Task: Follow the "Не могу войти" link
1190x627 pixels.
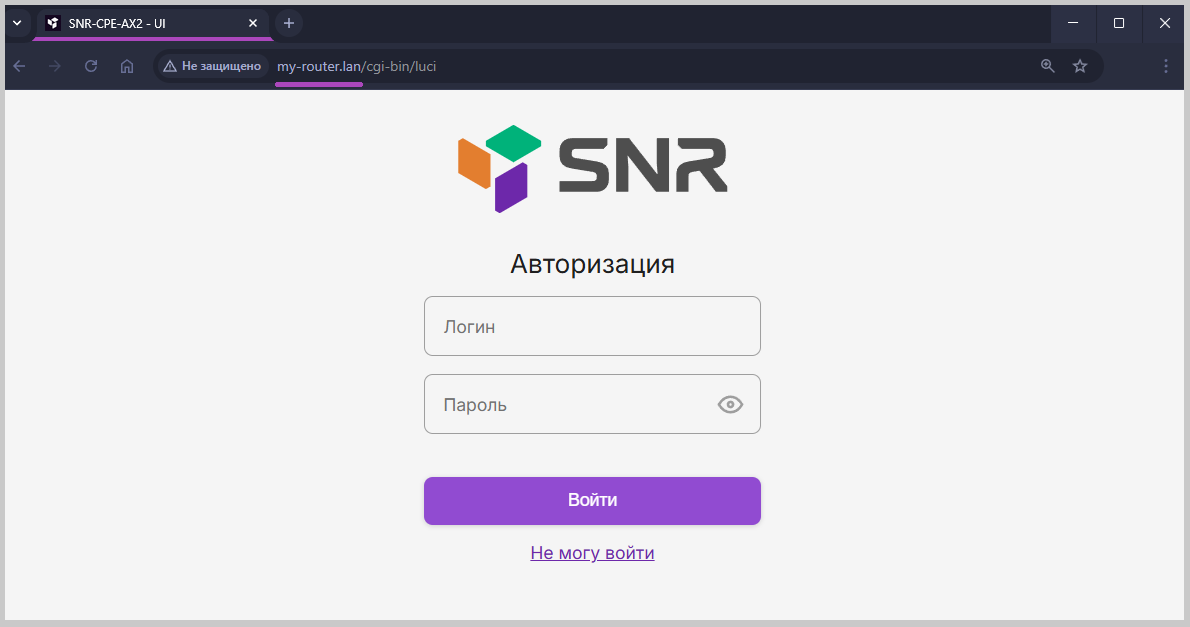Action: click(592, 553)
